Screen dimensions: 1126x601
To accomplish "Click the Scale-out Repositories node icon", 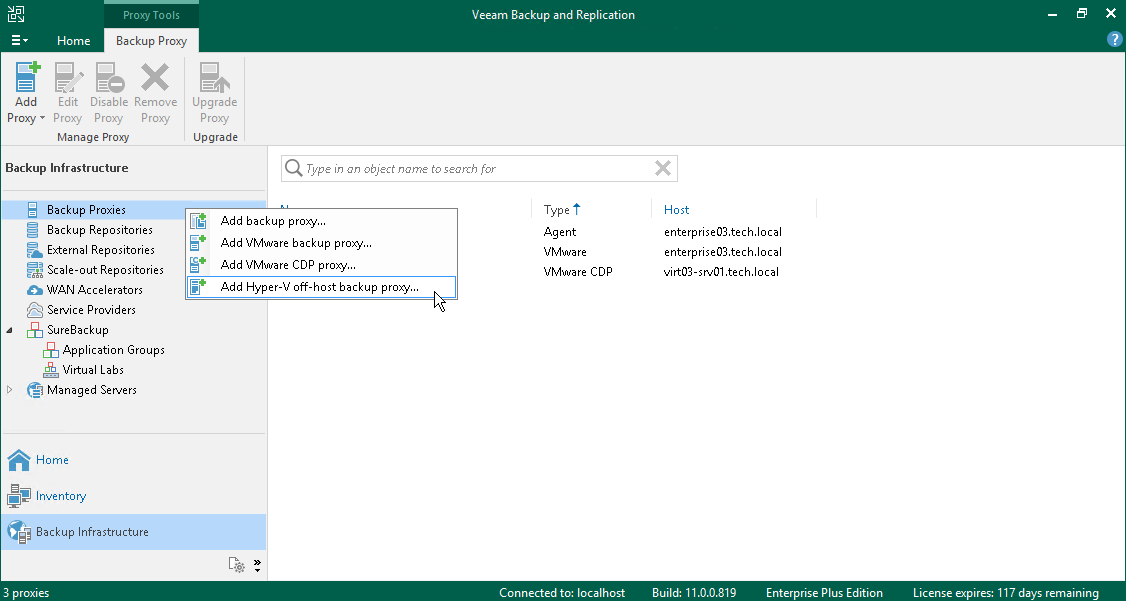I will (34, 270).
